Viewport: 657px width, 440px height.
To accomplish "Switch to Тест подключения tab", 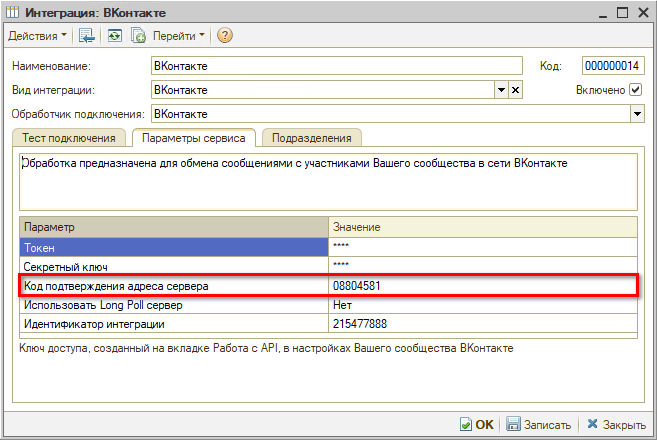I will [x=69, y=138].
